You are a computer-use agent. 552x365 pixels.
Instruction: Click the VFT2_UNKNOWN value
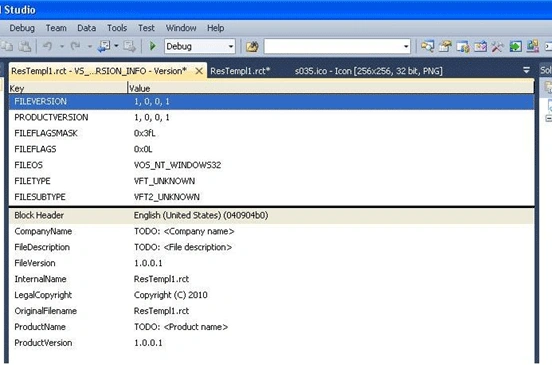pyautogui.click(x=167, y=197)
